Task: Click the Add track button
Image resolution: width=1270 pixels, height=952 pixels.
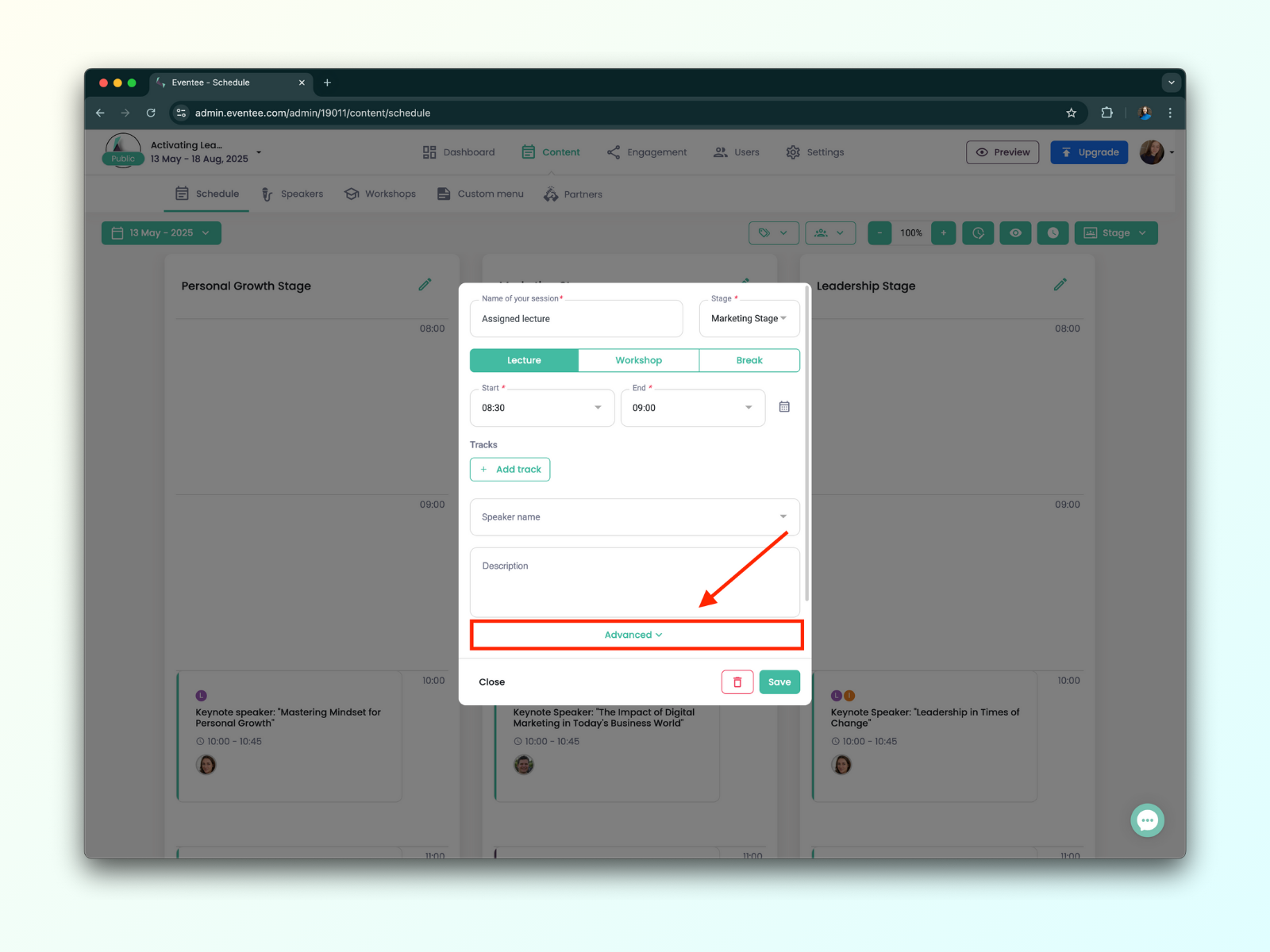Action: click(x=510, y=470)
